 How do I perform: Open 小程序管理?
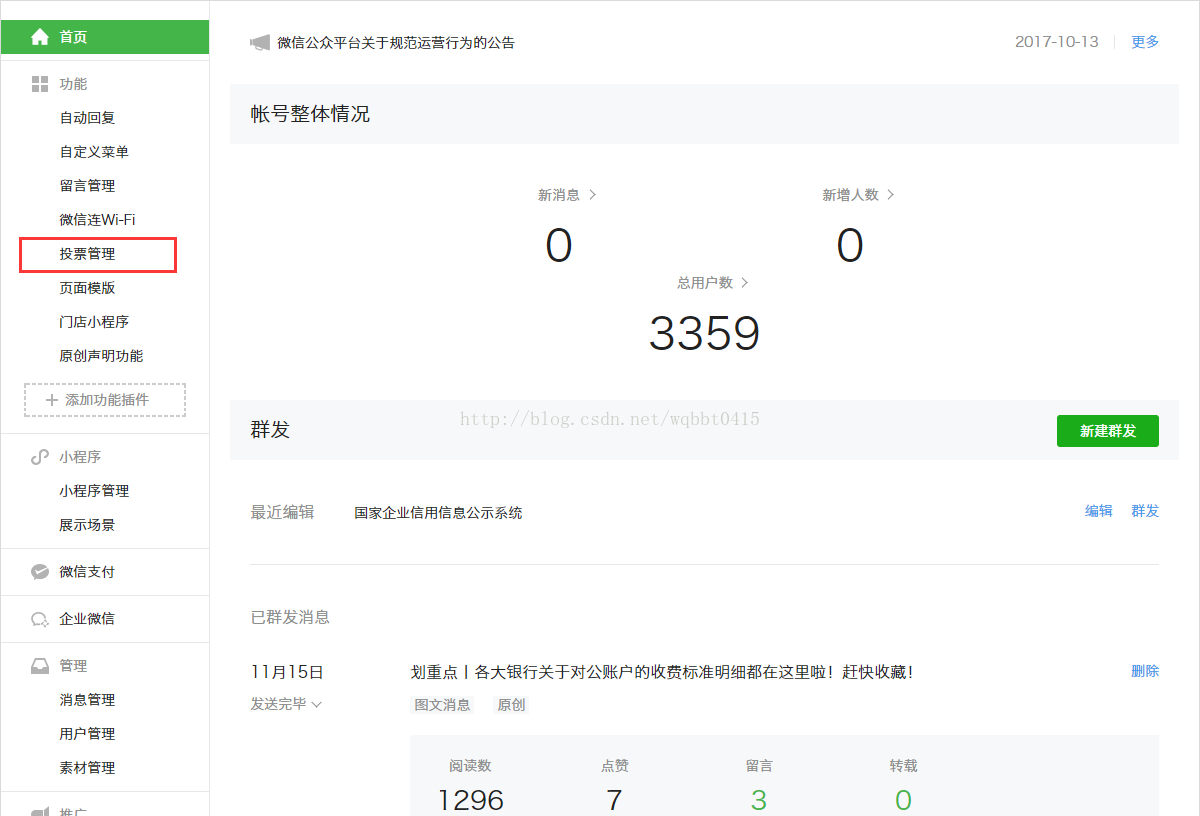[x=94, y=491]
